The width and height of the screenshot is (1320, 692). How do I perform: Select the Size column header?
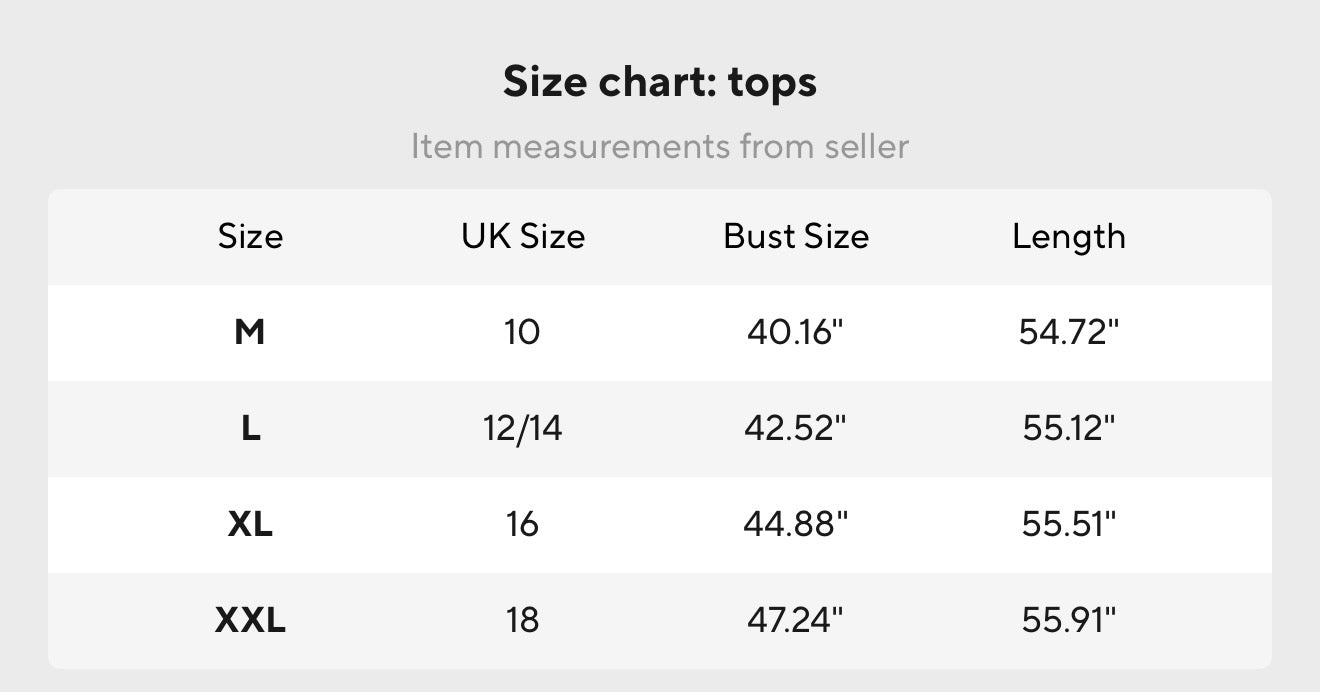tap(250, 237)
